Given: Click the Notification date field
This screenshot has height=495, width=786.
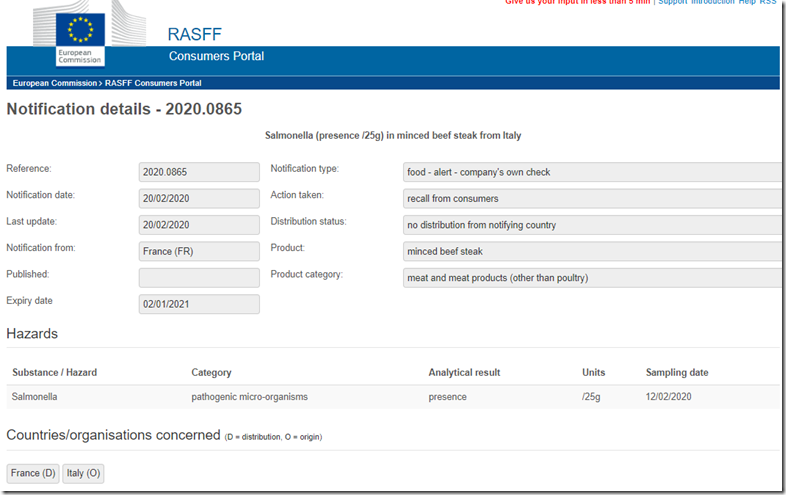Looking at the screenshot, I should [x=199, y=199].
